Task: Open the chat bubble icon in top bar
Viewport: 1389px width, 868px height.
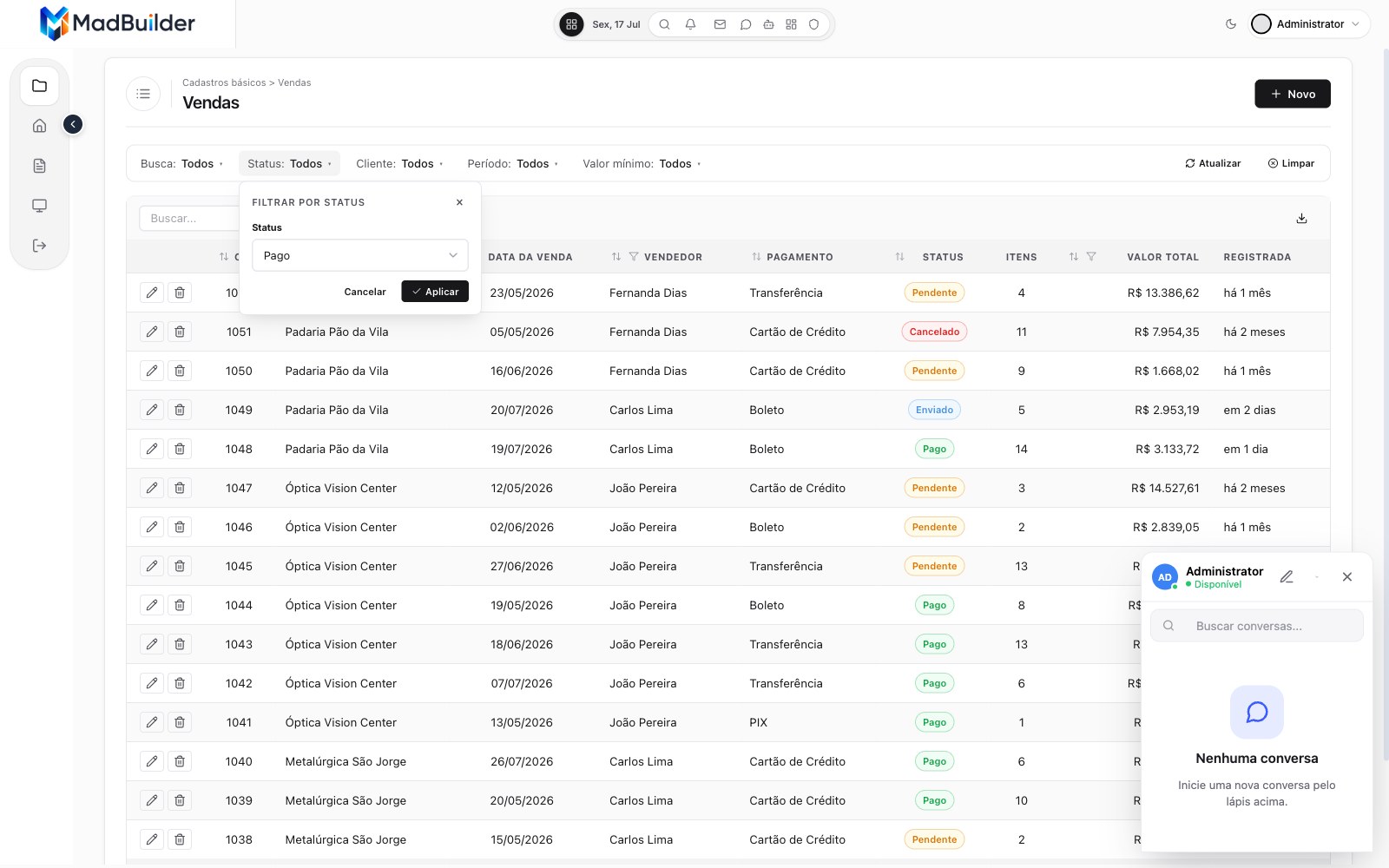Action: [x=745, y=24]
